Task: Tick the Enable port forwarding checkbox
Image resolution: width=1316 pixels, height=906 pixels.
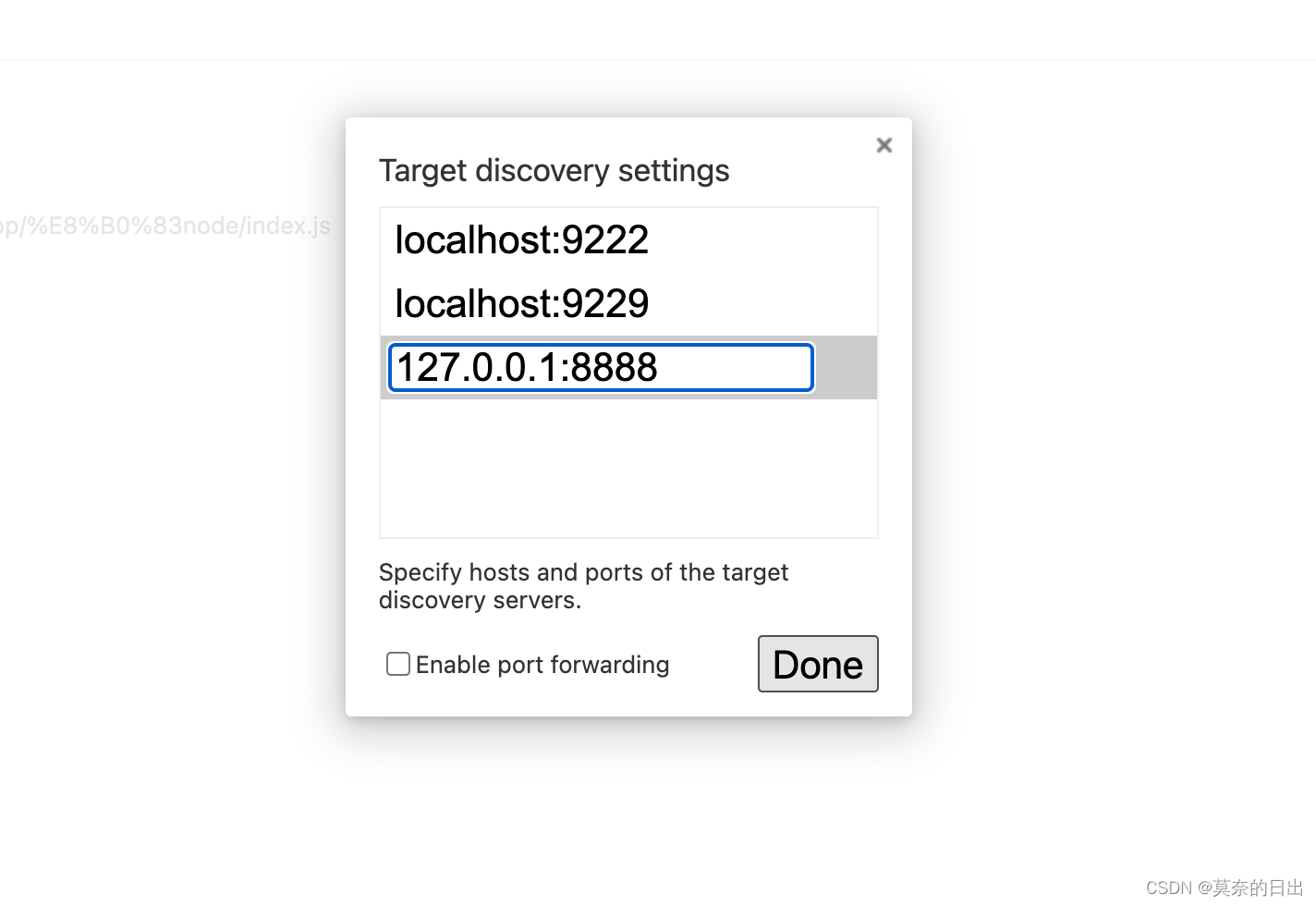Action: pyautogui.click(x=398, y=664)
